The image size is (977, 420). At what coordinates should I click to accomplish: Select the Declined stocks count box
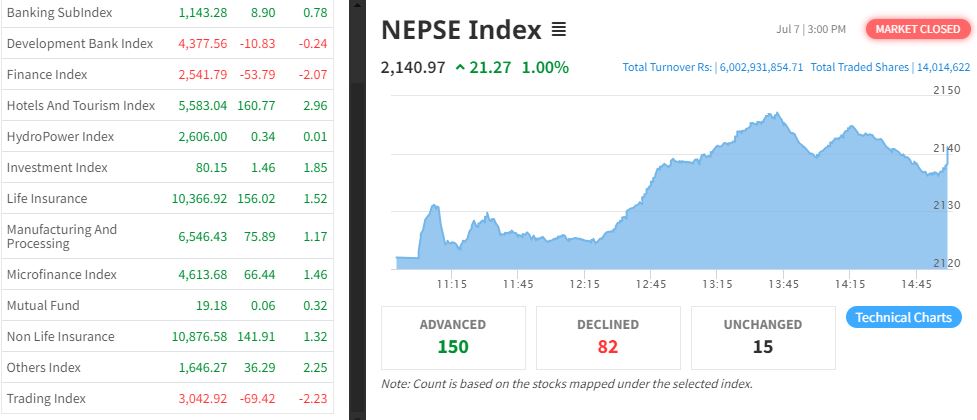click(x=608, y=337)
